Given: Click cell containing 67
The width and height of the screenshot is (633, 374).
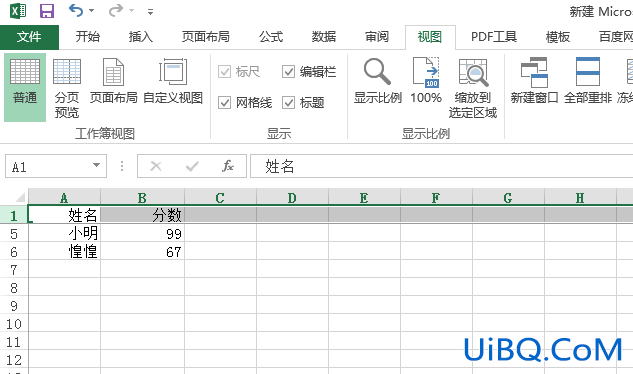Looking at the screenshot, I should point(142,252).
